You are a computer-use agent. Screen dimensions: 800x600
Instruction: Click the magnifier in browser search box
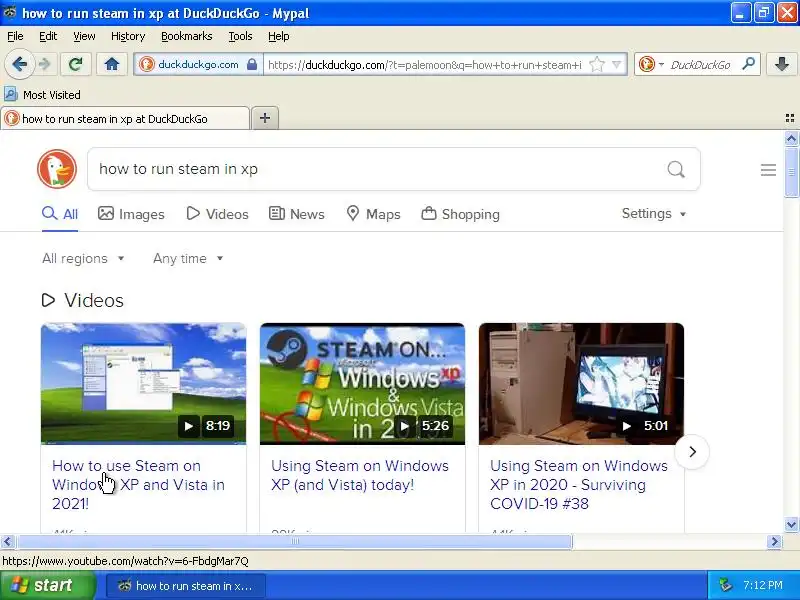(748, 64)
